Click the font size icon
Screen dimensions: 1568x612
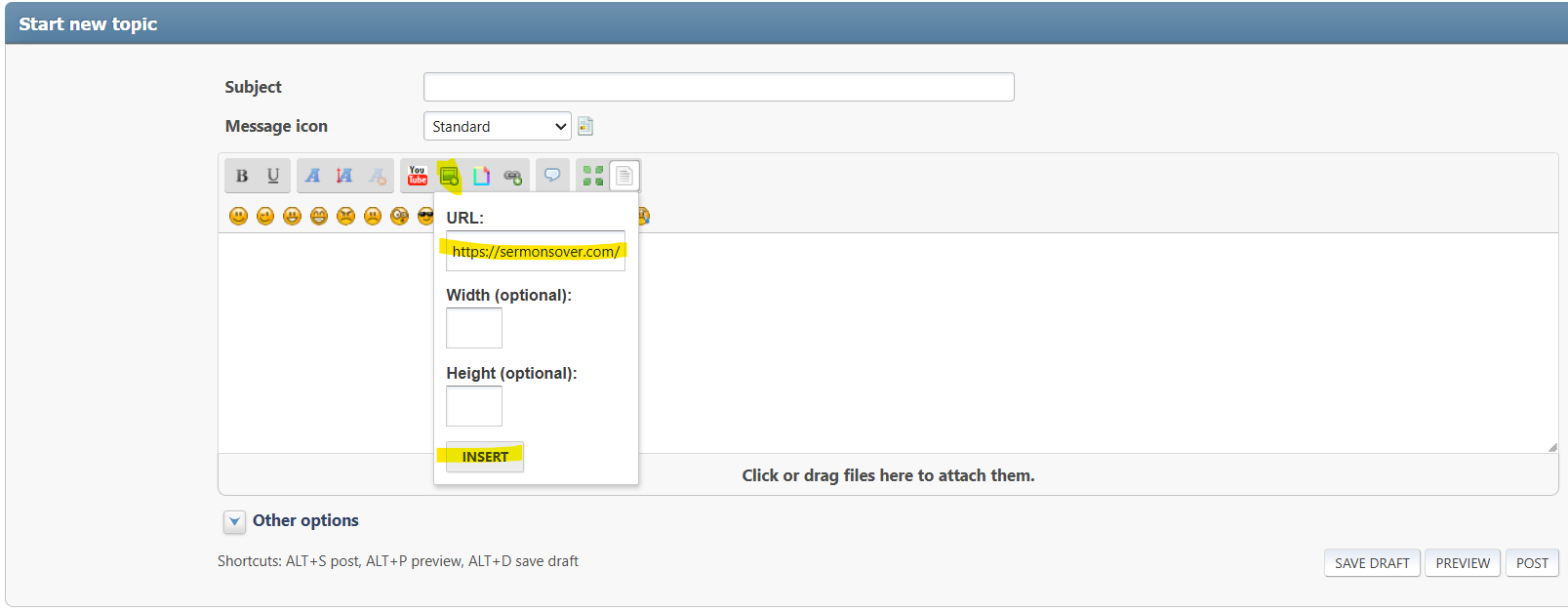click(344, 176)
